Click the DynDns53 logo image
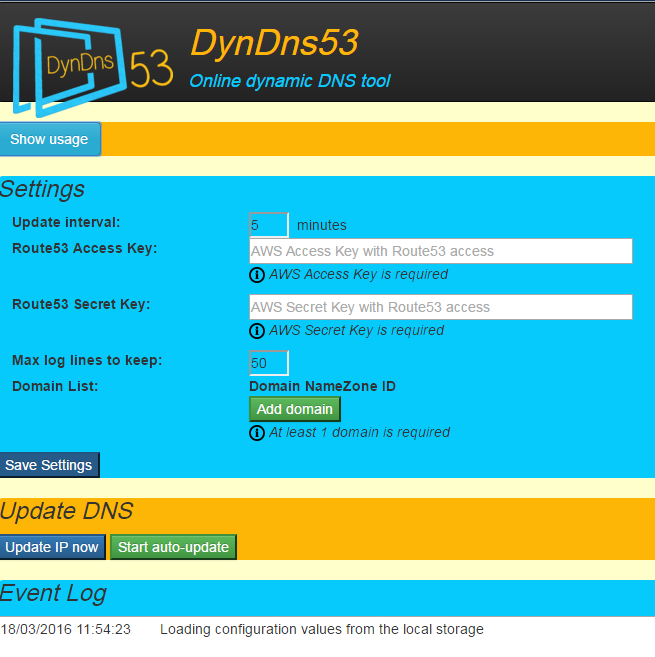655x657 pixels. tap(92, 67)
